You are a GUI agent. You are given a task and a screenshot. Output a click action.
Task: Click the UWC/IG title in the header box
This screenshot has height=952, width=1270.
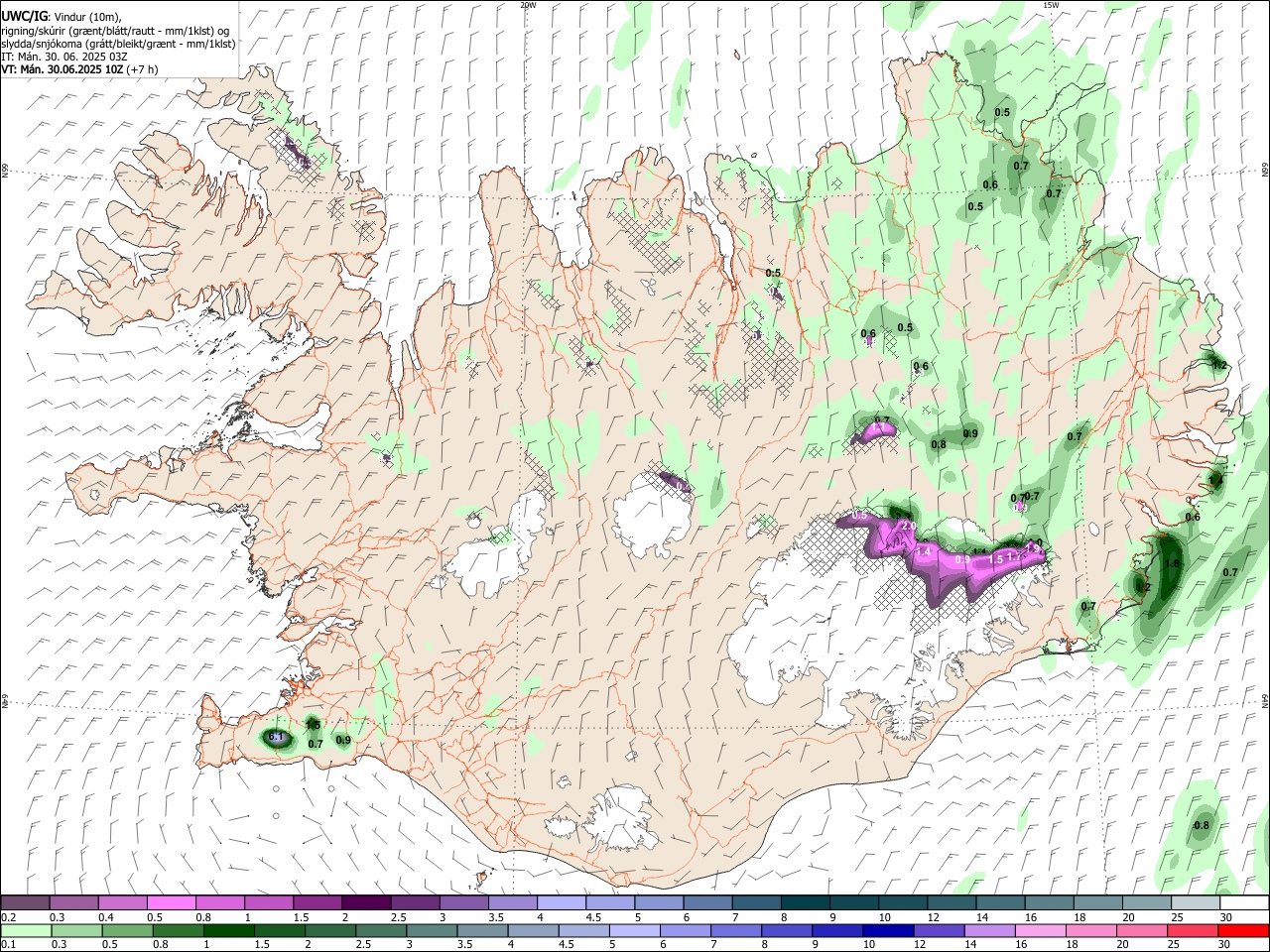[25, 17]
